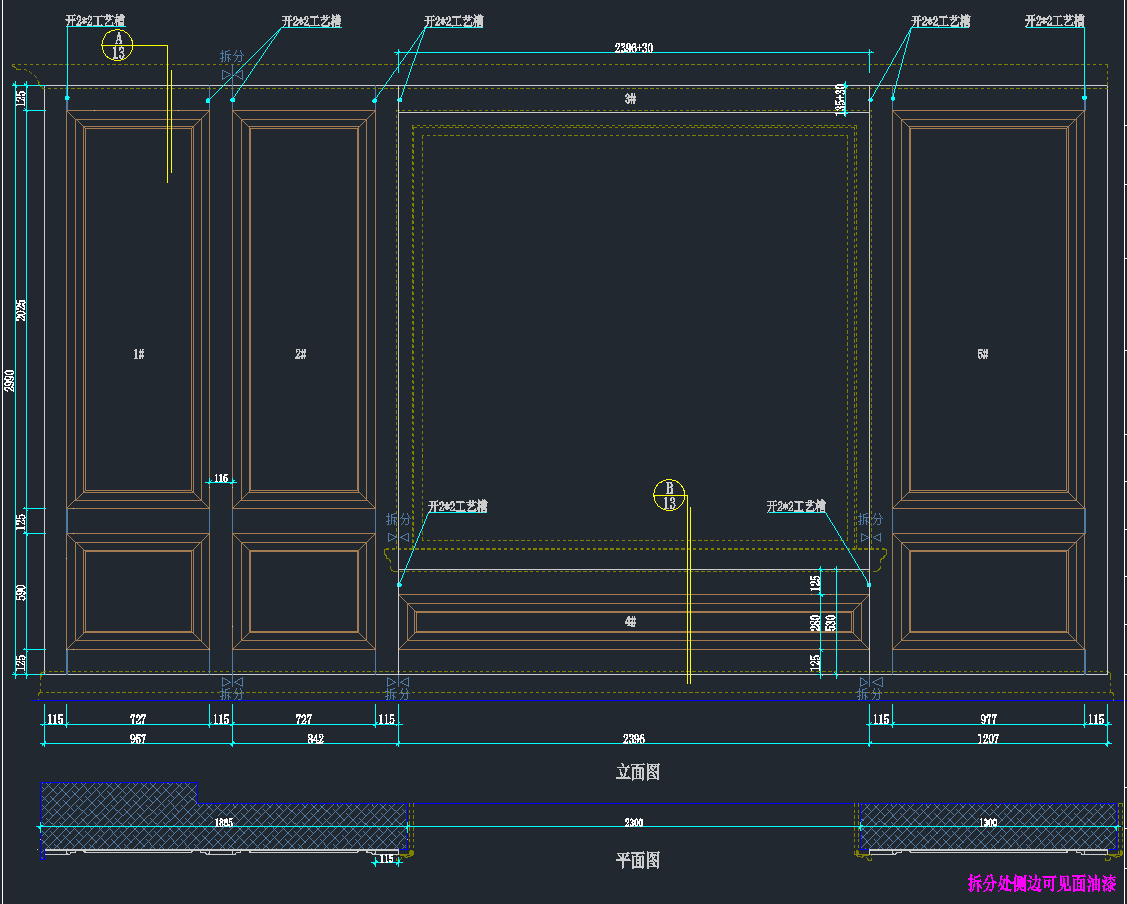The width and height of the screenshot is (1127, 904).
Task: Click the magenta note 拆分处侧边可见面油漆
Action: pyautogui.click(x=1041, y=883)
